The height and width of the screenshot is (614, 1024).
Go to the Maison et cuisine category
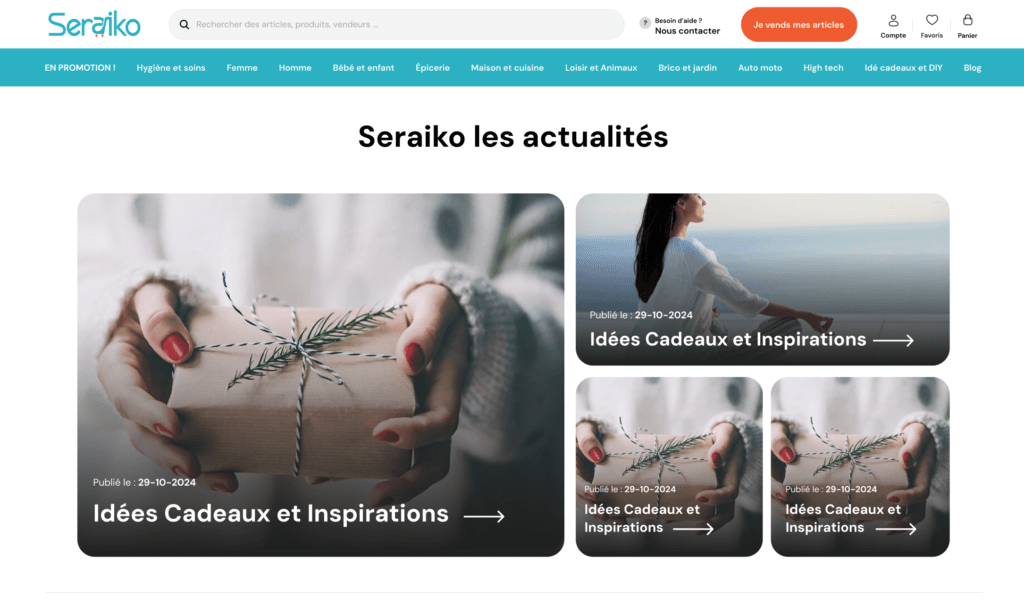coord(507,68)
